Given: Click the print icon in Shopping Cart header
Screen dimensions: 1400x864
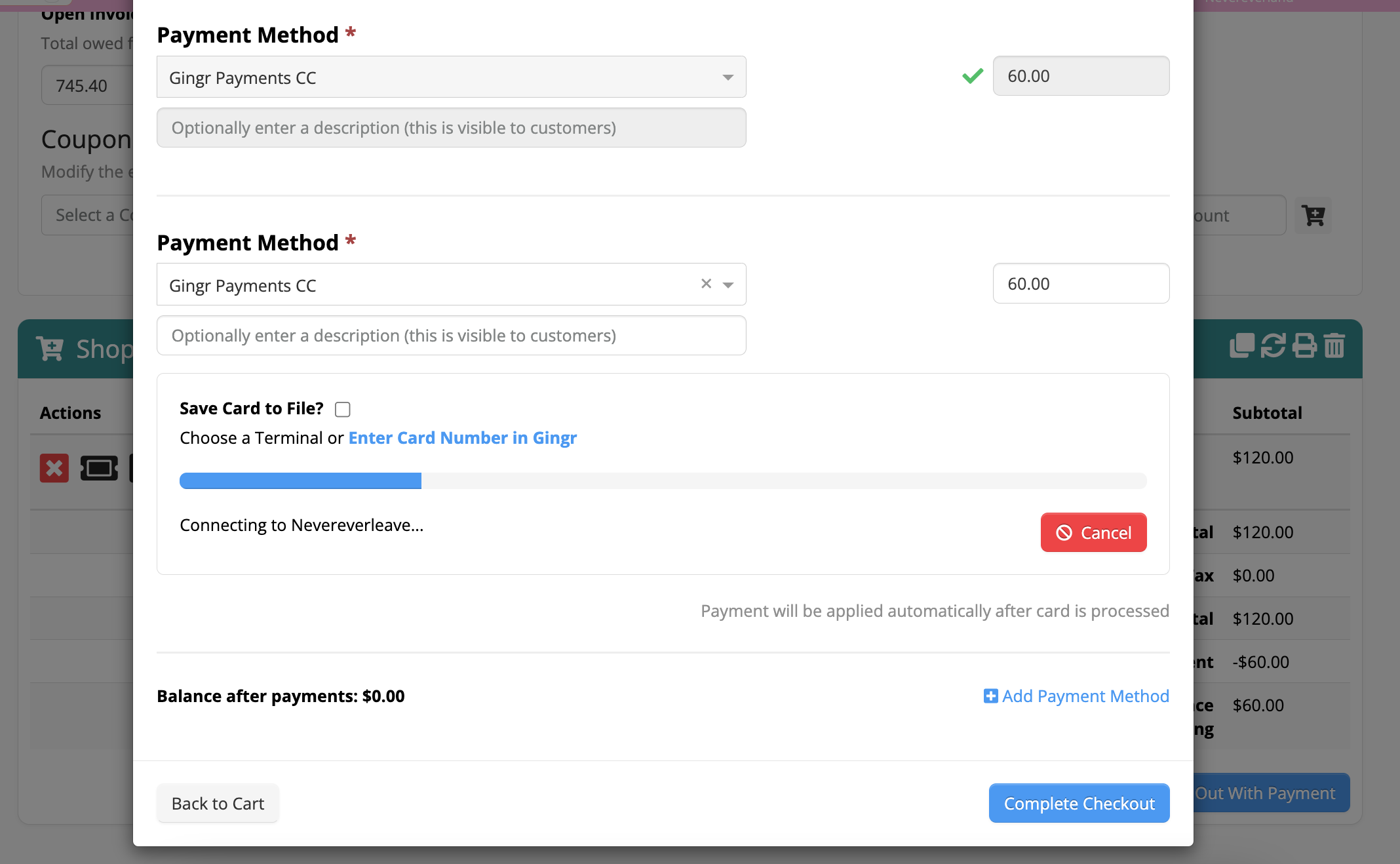Looking at the screenshot, I should click(1304, 346).
